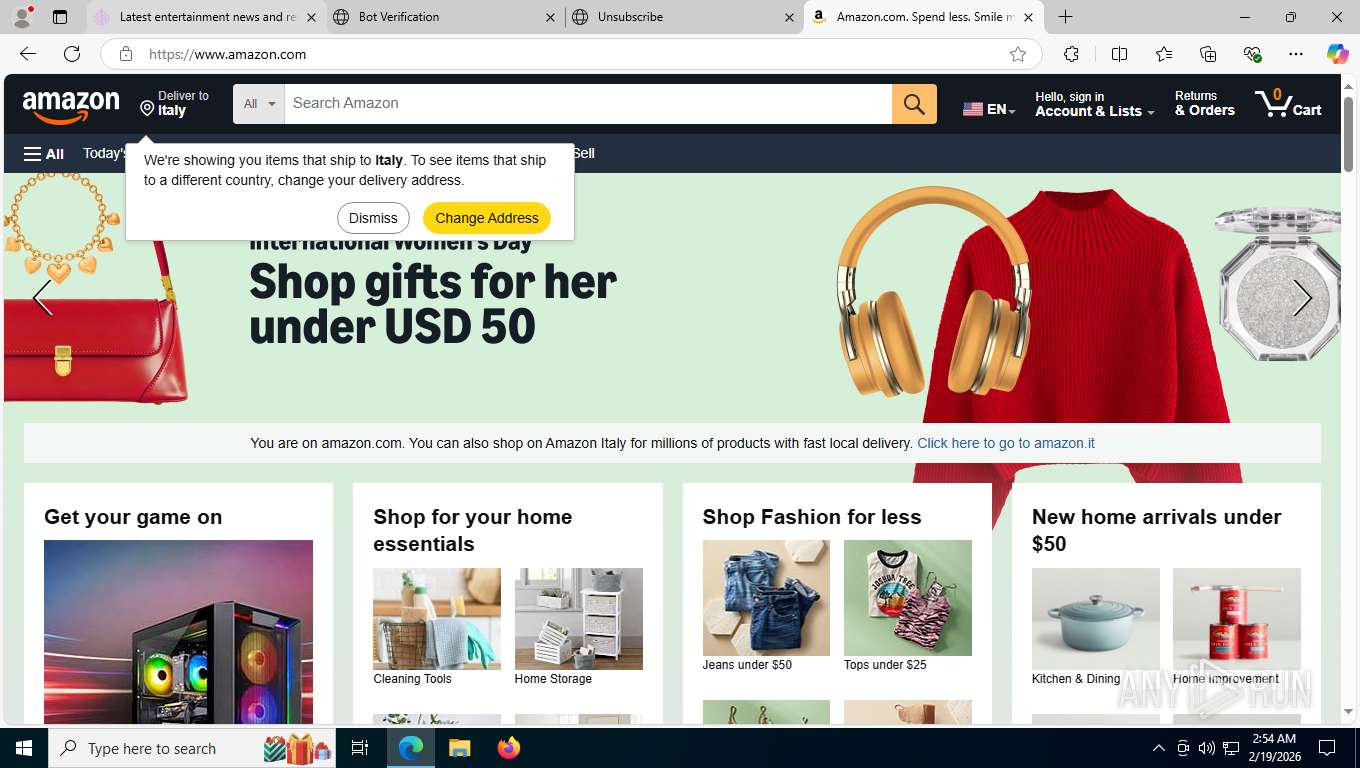Refresh the page with the reload icon
Image resolution: width=1360 pixels, height=768 pixels.
tap(72, 54)
